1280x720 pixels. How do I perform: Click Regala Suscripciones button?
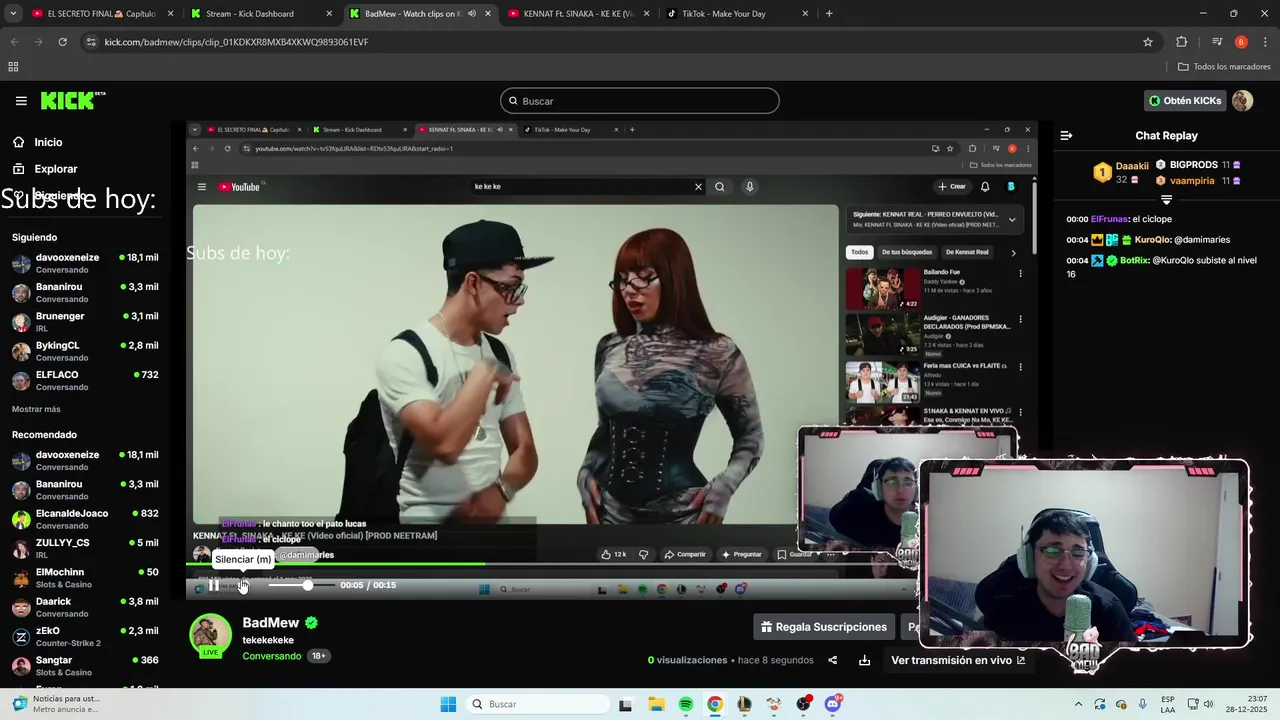coord(824,627)
